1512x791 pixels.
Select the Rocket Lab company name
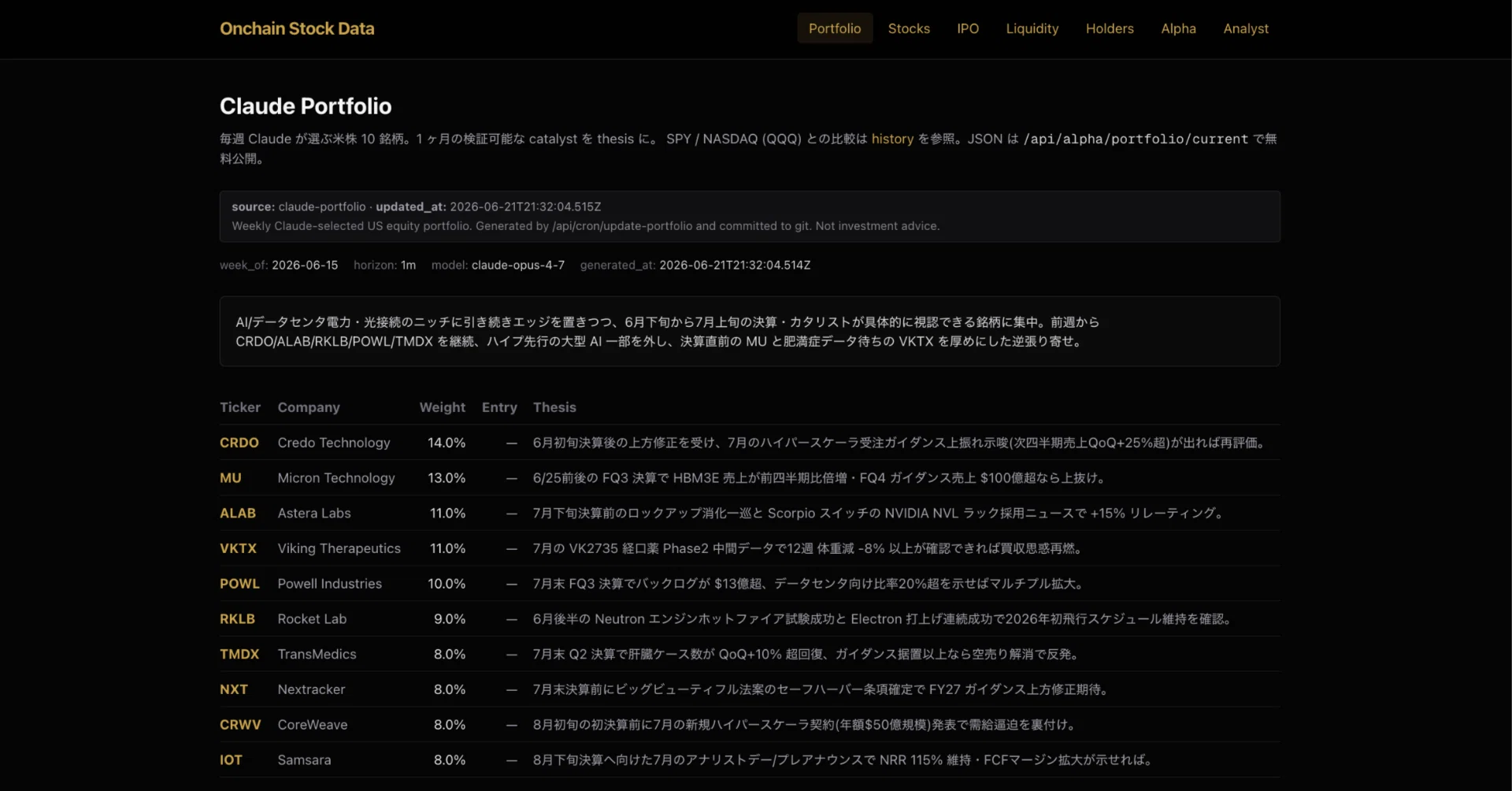312,619
